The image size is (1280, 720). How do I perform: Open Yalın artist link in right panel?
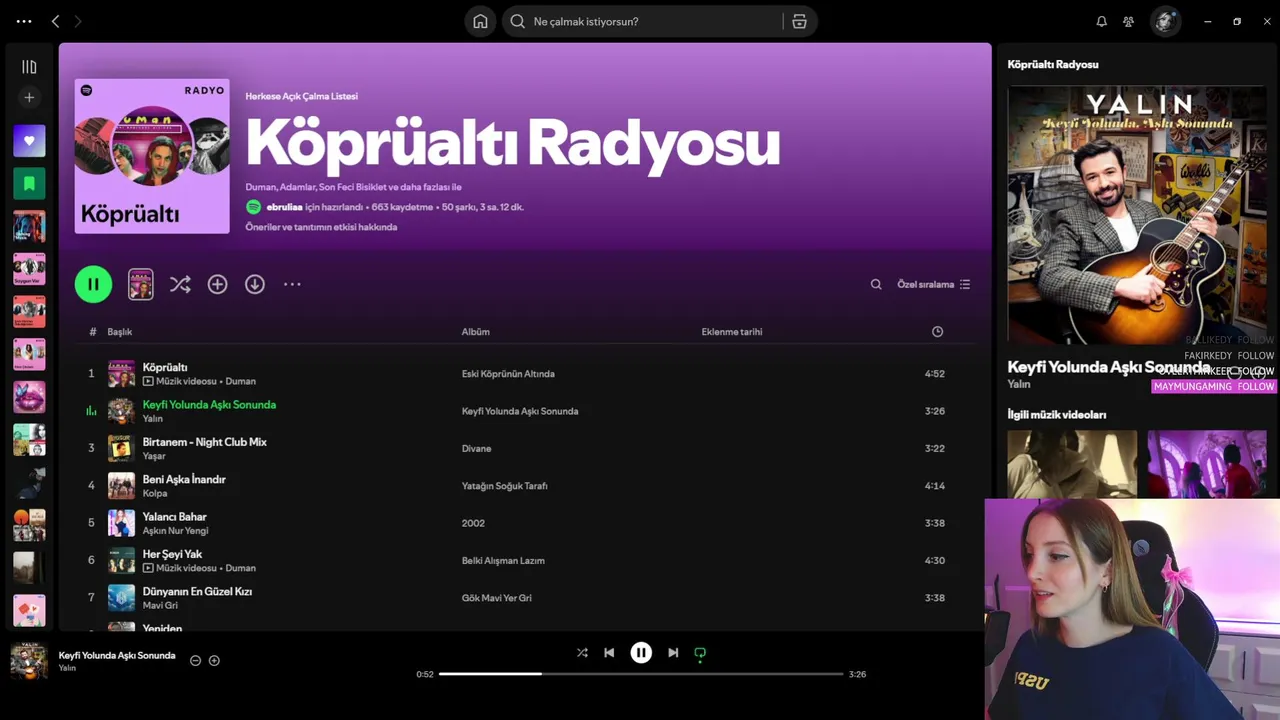tap(1019, 384)
